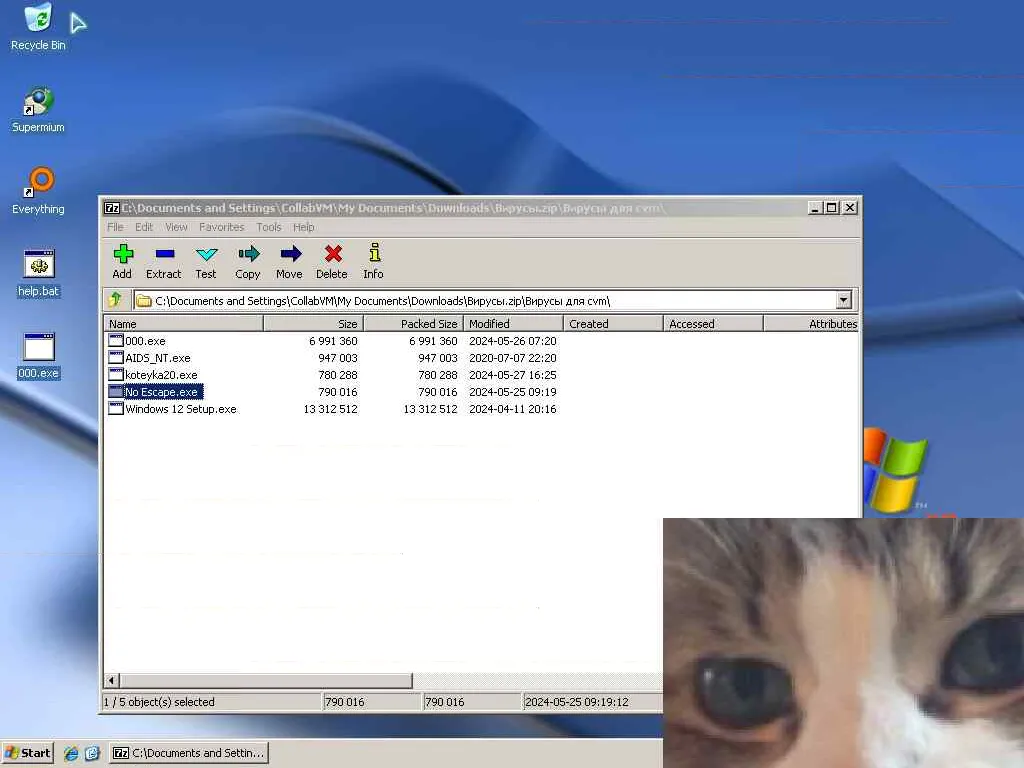Select the 000.exe desktop file
Viewport: 1024px width, 768px height.
(39, 356)
